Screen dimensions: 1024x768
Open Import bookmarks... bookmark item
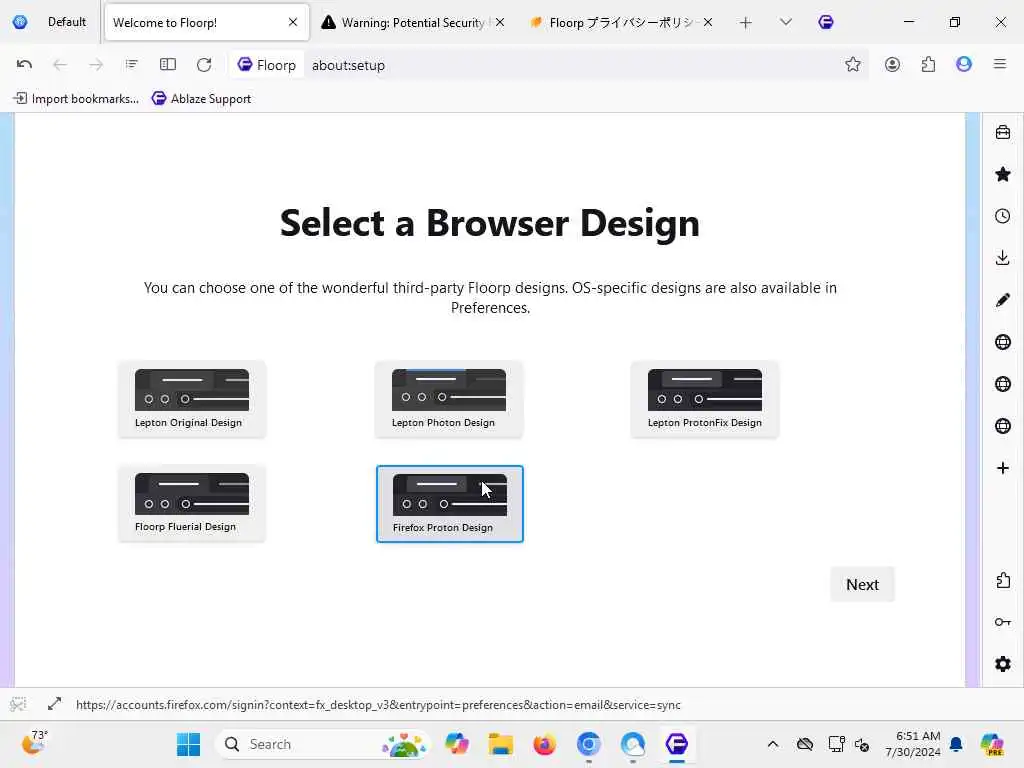coord(76,99)
